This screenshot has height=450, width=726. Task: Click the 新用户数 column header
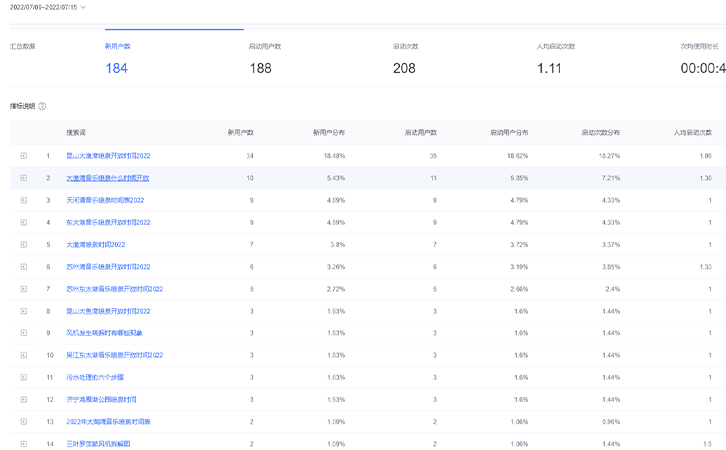240,132
